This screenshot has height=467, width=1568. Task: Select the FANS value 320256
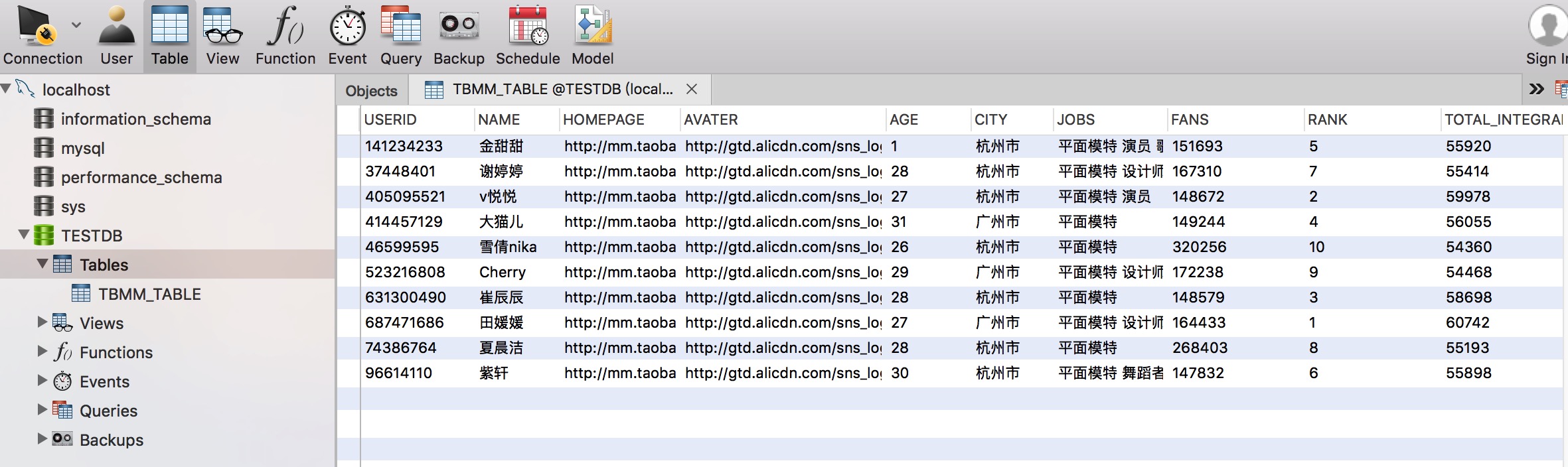point(1235,247)
